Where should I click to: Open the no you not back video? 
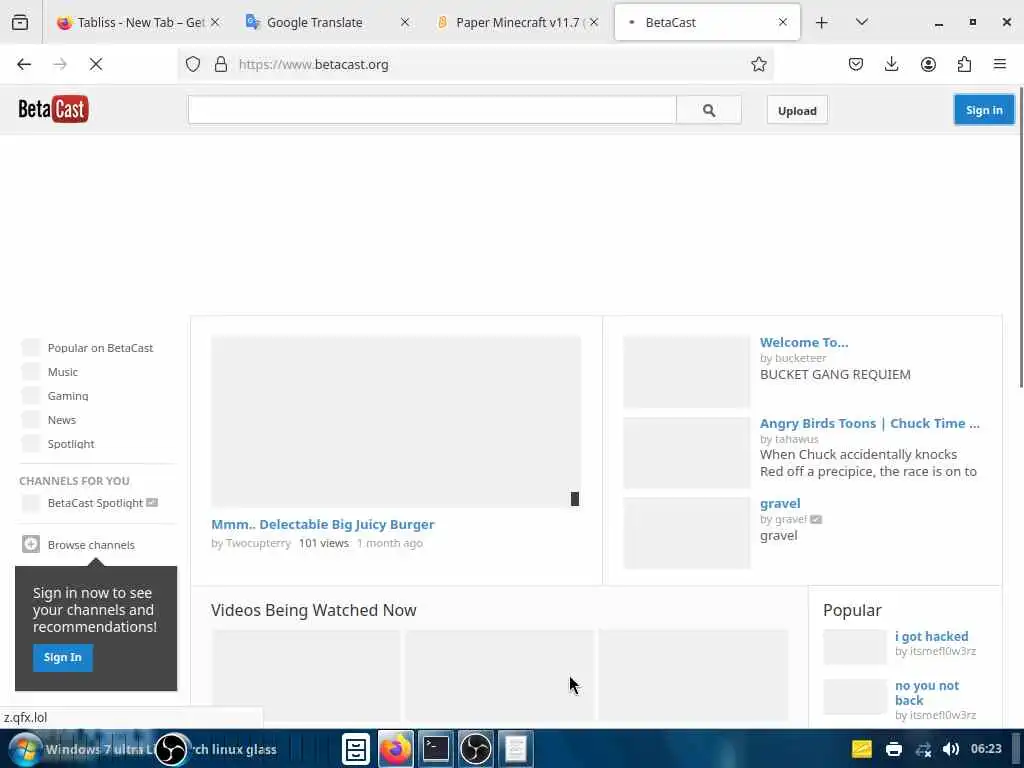click(927, 693)
